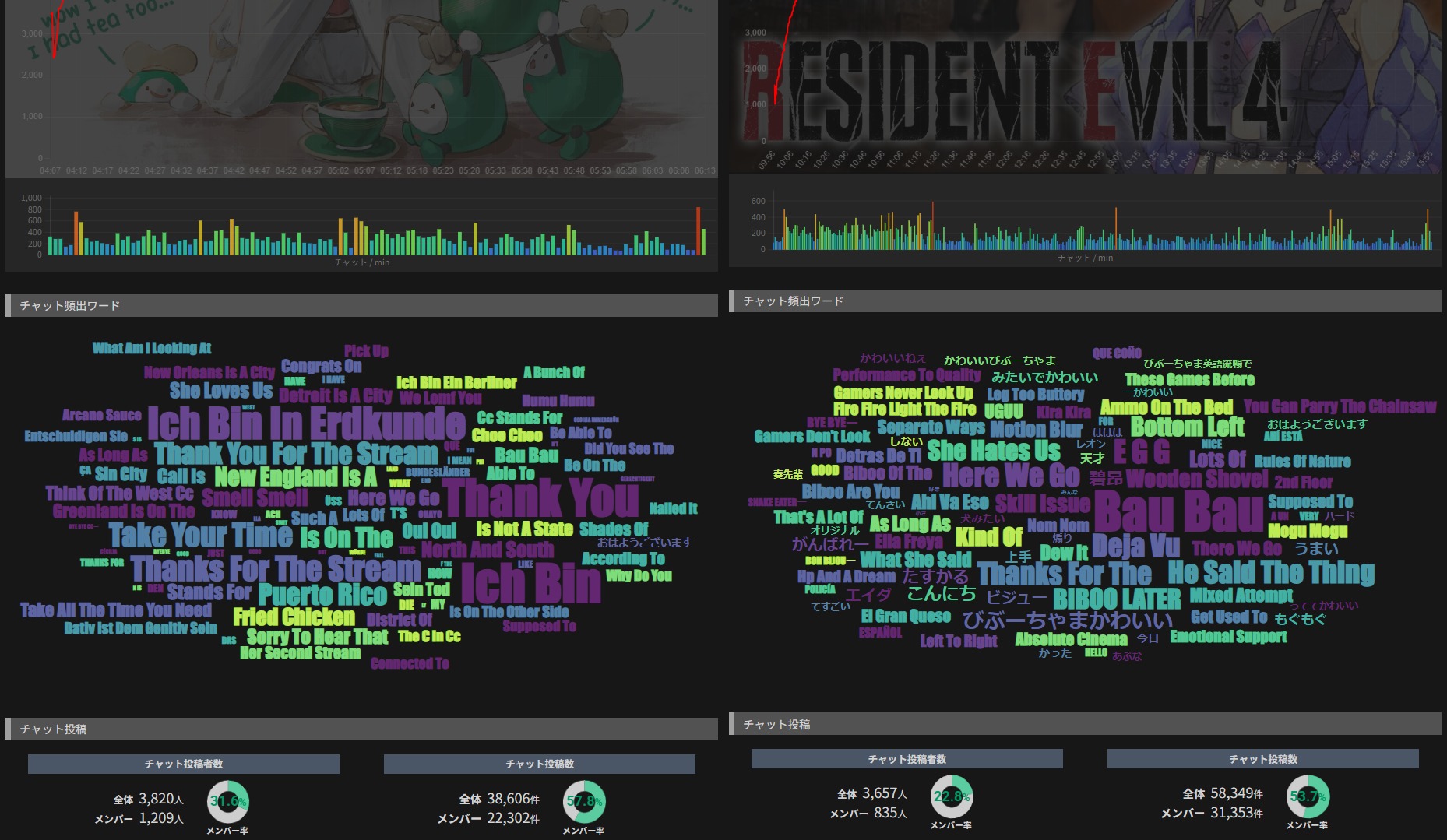
Task: Click the 38,606件 total chat count
Action: pyautogui.click(x=513, y=799)
